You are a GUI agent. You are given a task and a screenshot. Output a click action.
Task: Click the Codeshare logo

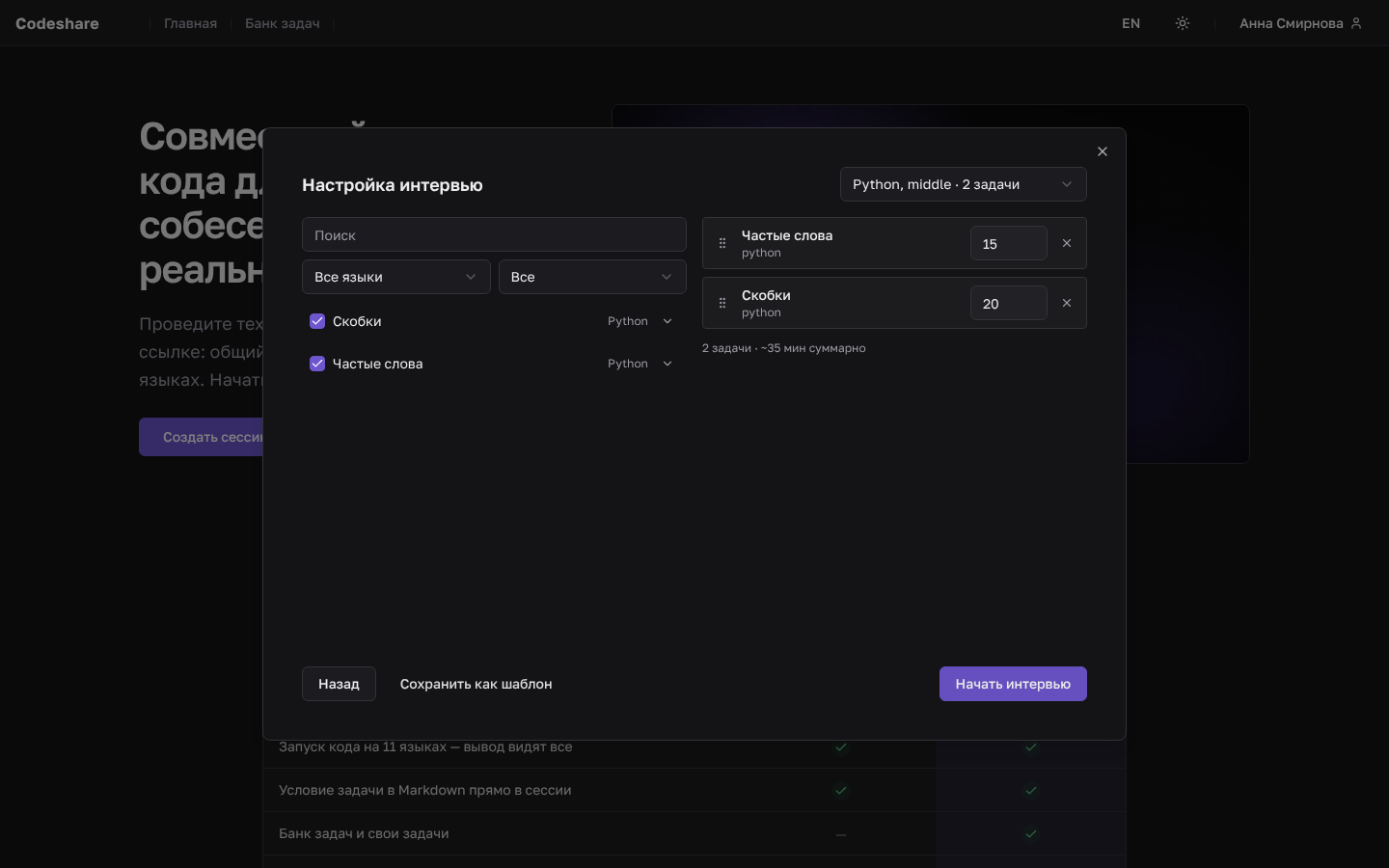pos(57,23)
